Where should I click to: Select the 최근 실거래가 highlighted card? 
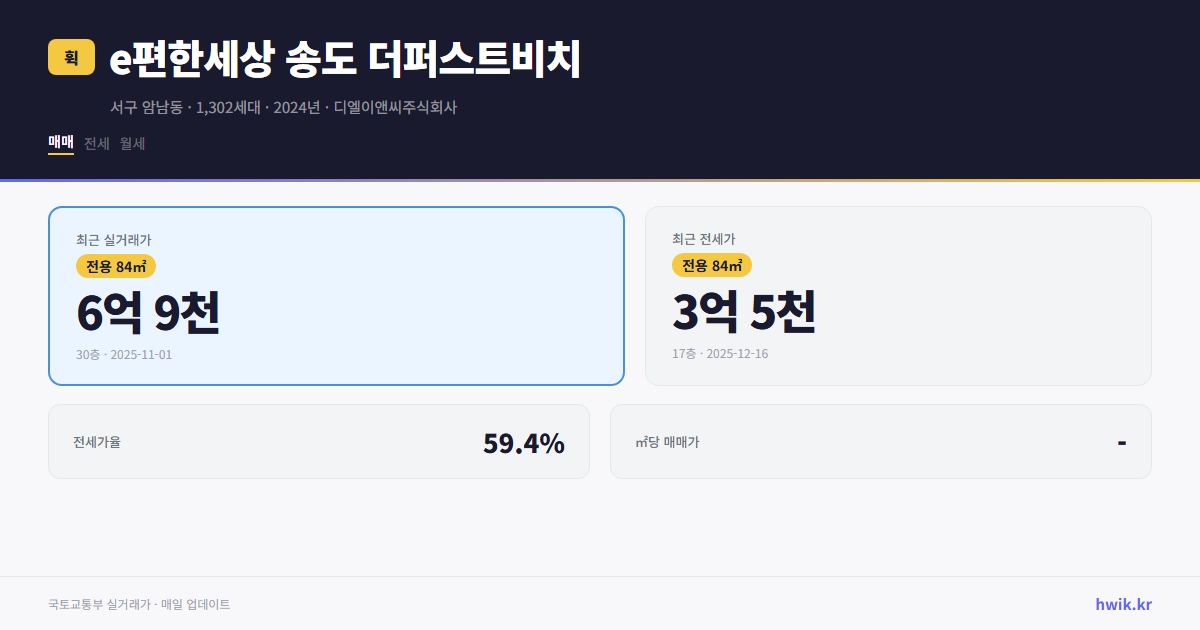click(335, 295)
